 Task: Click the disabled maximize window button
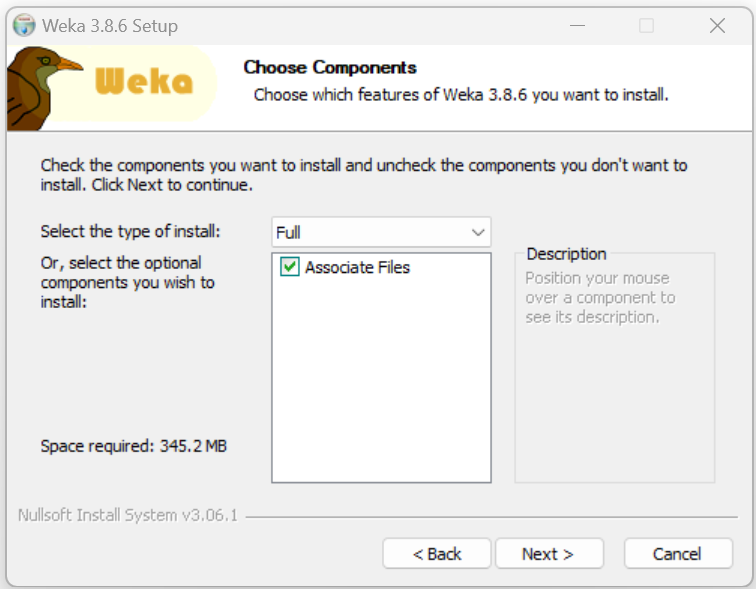click(647, 26)
